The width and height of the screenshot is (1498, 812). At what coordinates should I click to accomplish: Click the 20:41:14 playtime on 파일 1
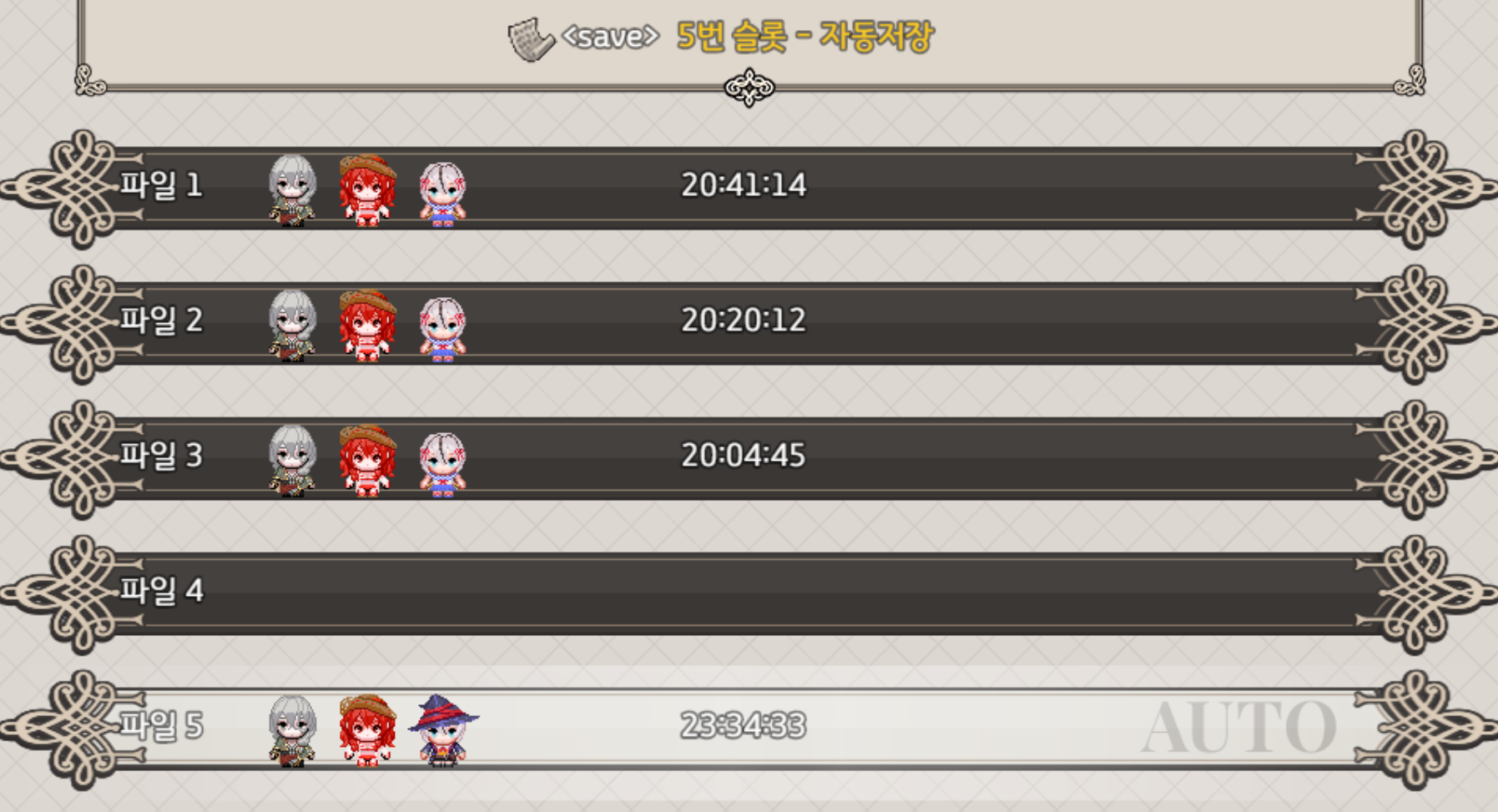(744, 184)
